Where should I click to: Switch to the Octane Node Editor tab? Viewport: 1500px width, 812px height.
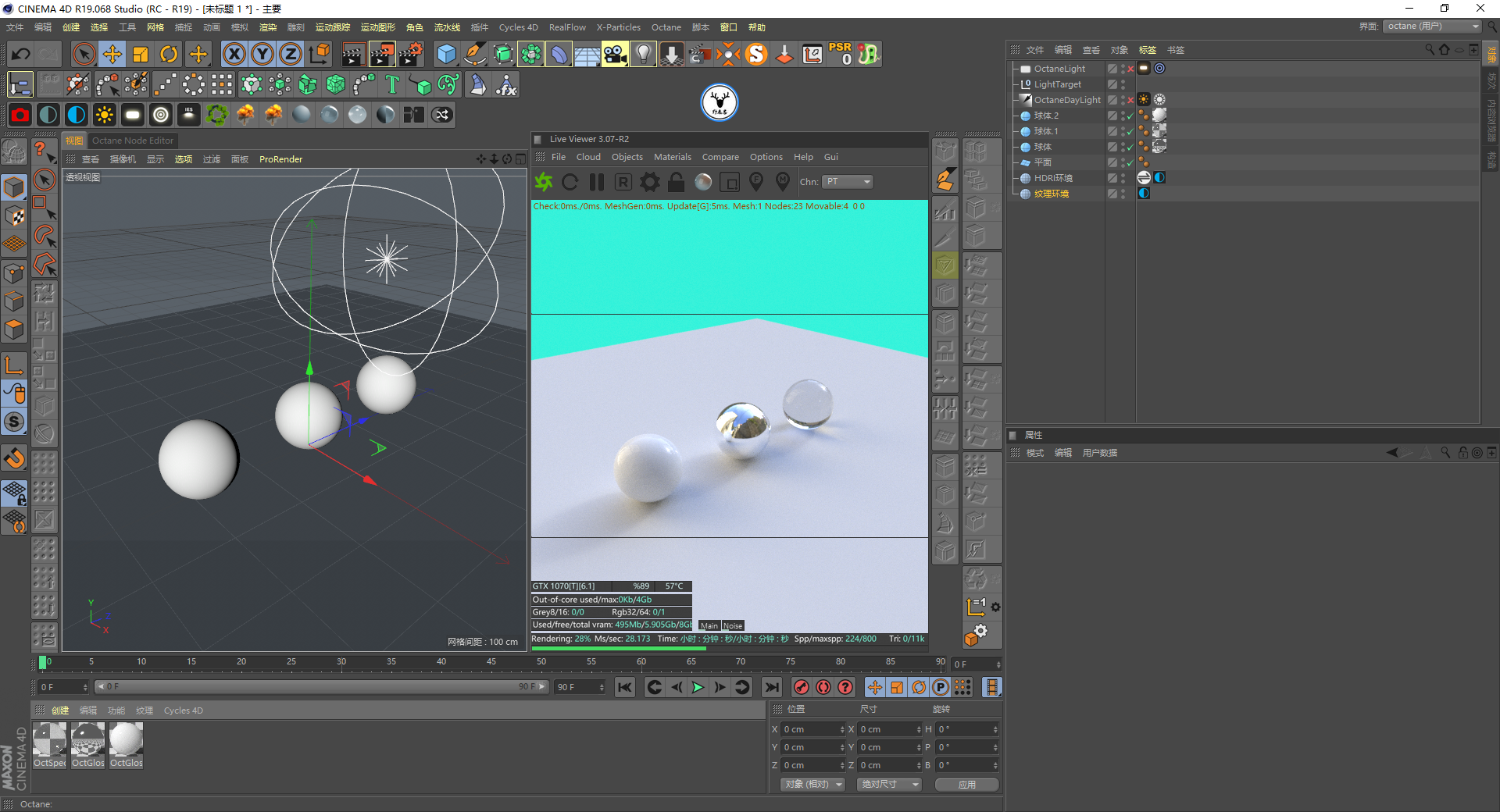pos(133,141)
